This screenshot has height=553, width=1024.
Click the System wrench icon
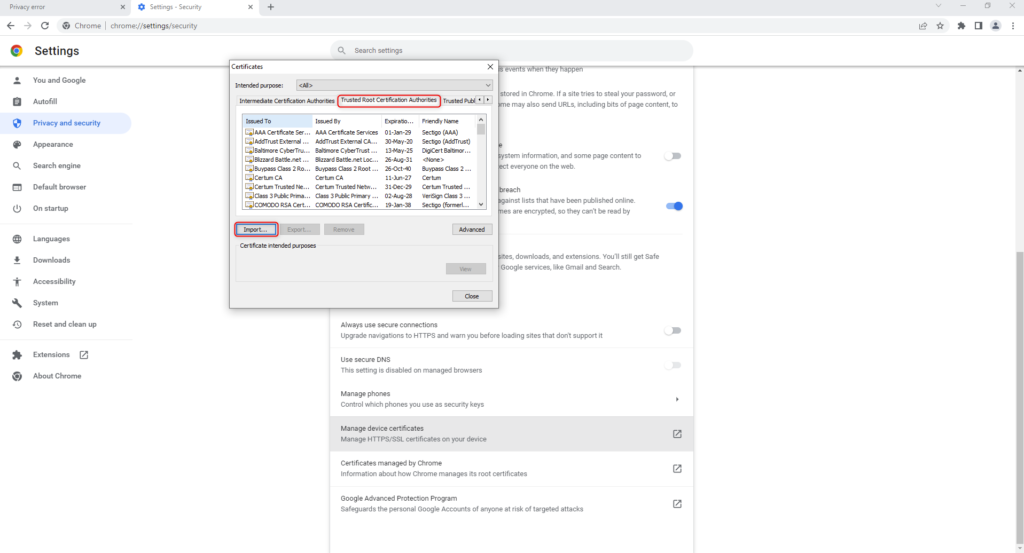coord(17,303)
